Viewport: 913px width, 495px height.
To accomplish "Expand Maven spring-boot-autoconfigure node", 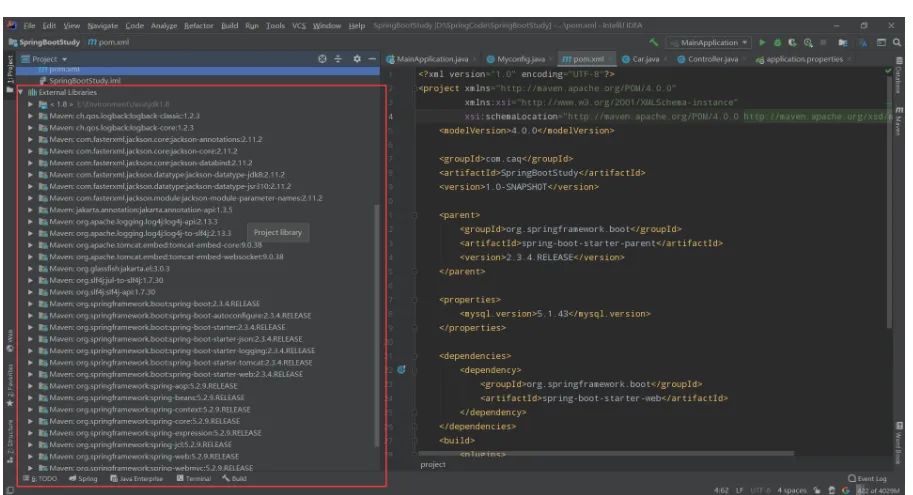I will pyautogui.click(x=30, y=316).
